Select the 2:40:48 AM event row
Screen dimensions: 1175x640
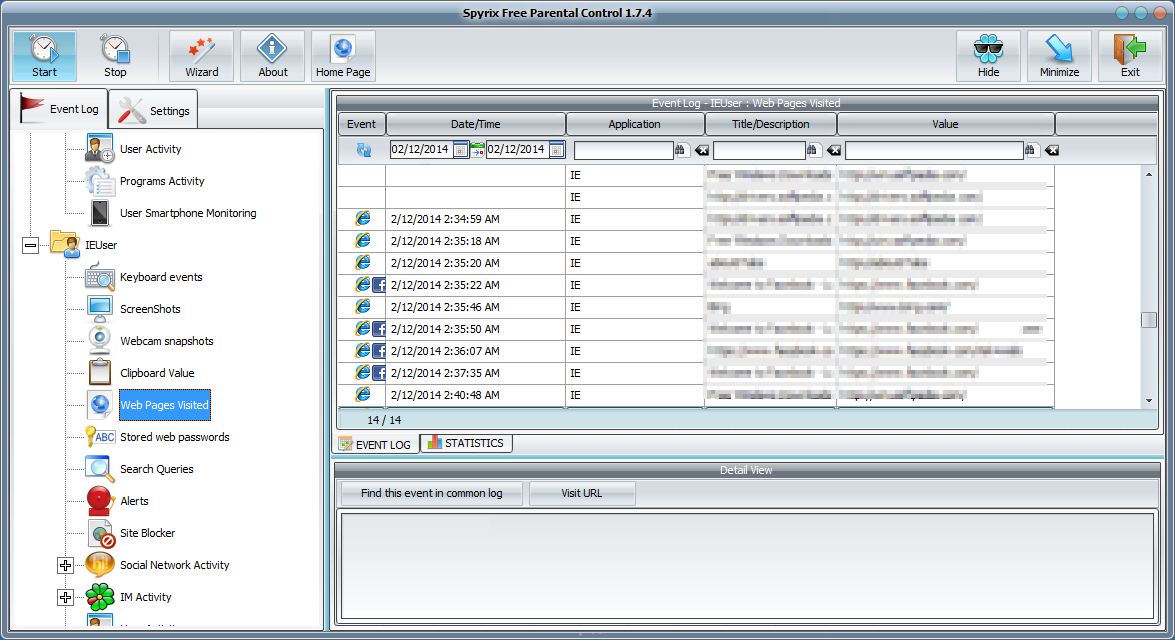click(696, 395)
